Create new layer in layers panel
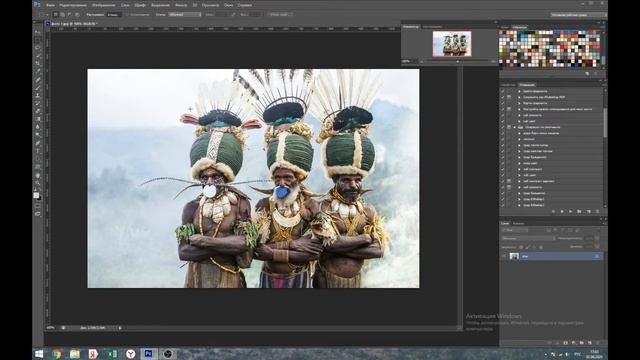 point(589,343)
